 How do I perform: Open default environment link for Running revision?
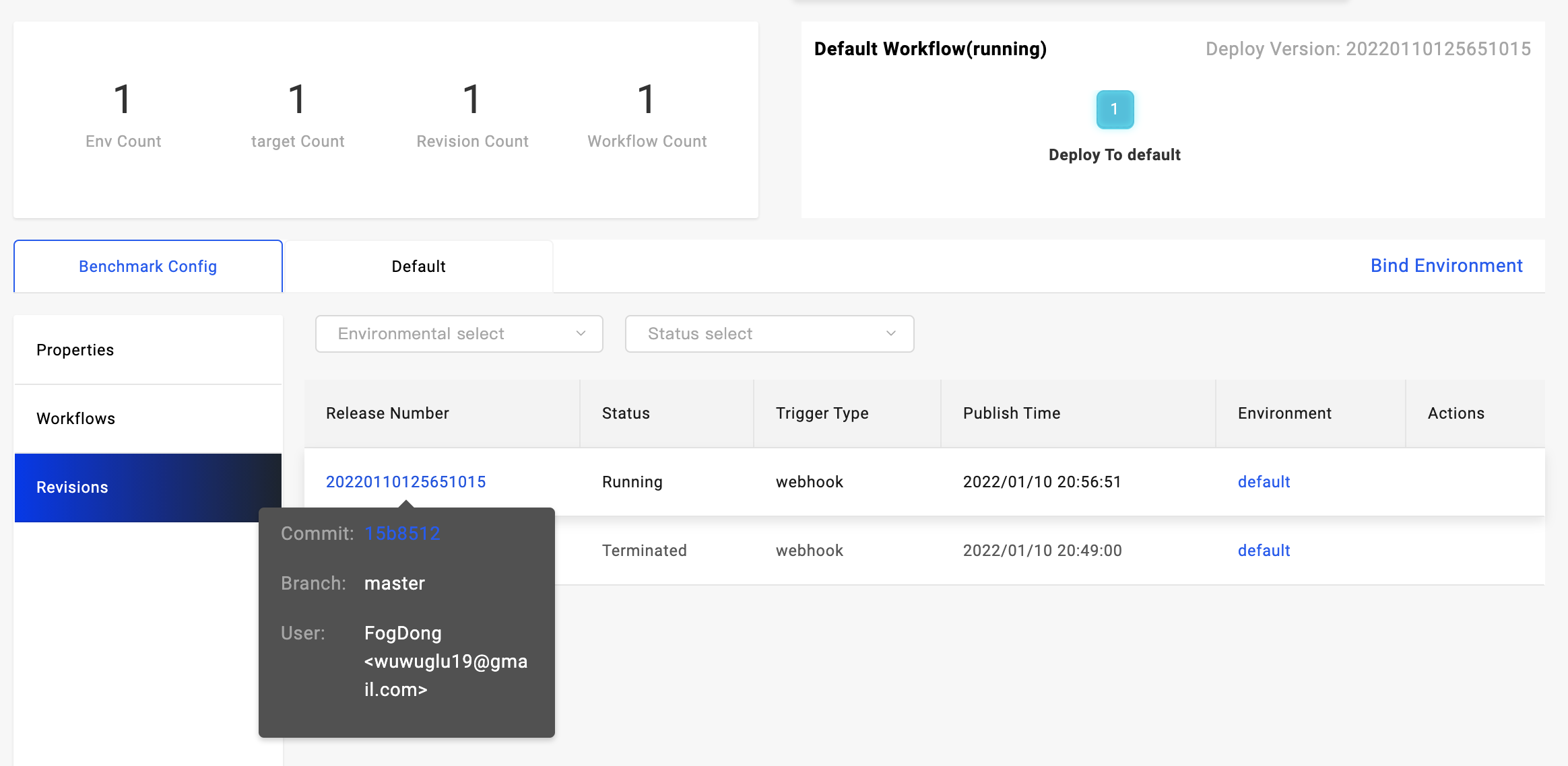click(1264, 482)
